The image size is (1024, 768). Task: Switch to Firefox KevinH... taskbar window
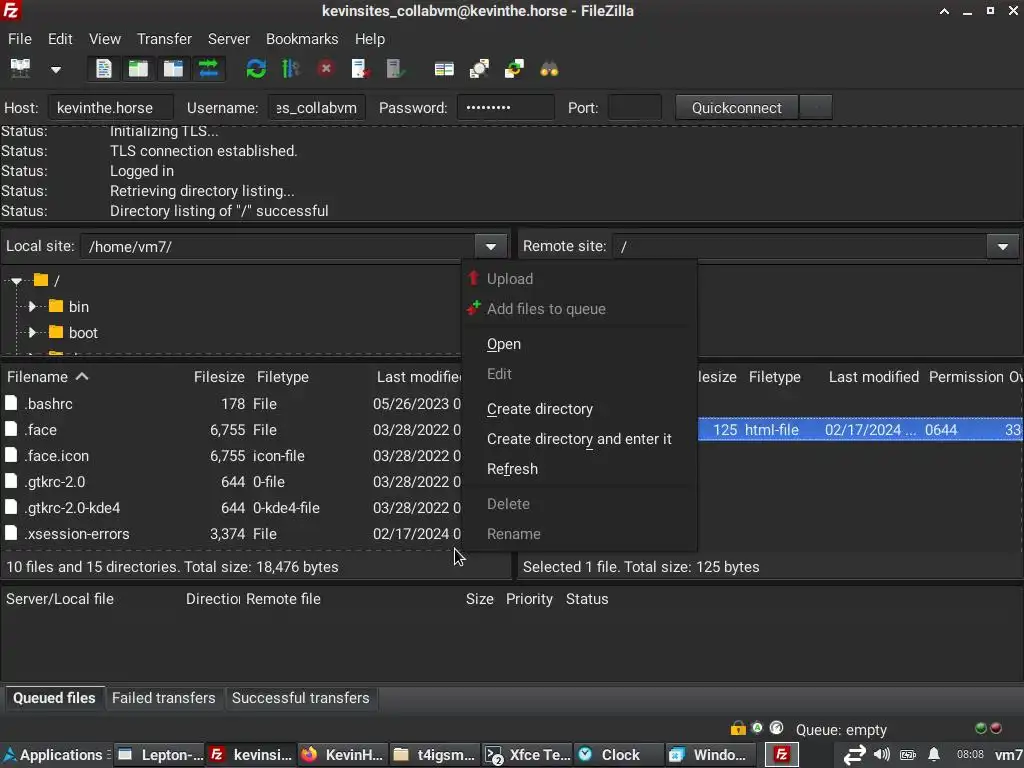click(x=343, y=755)
